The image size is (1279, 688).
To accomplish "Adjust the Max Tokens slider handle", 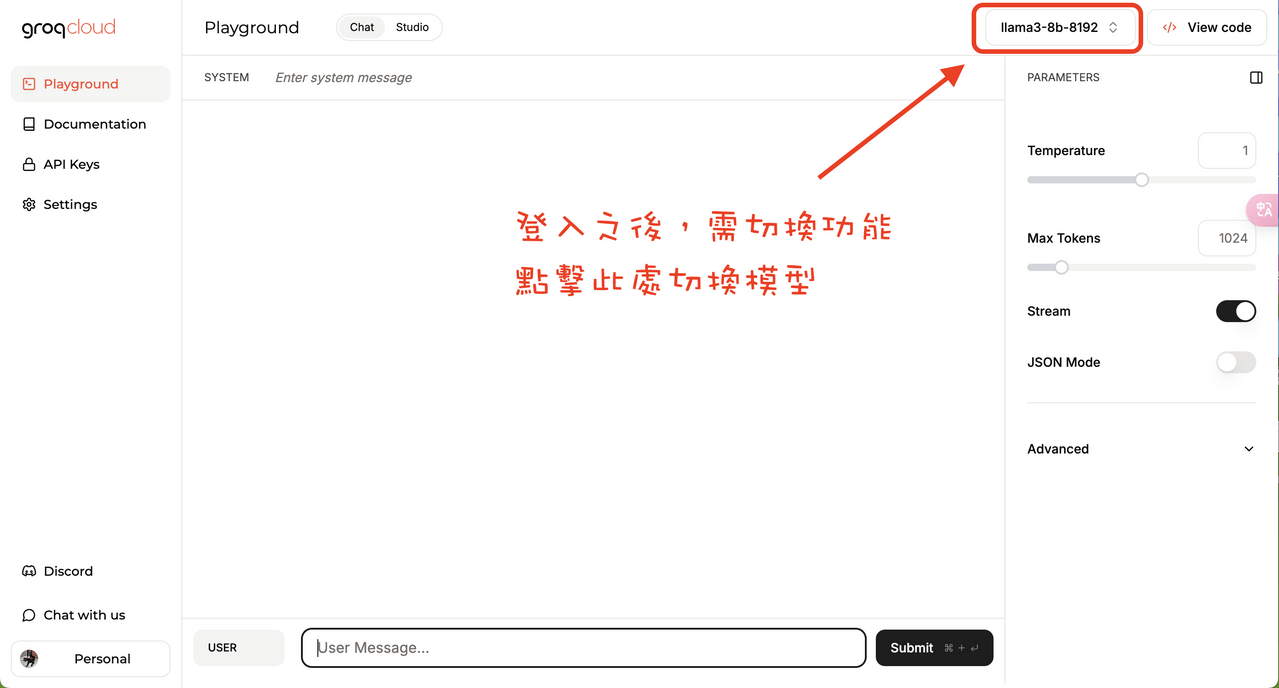I will (1062, 267).
